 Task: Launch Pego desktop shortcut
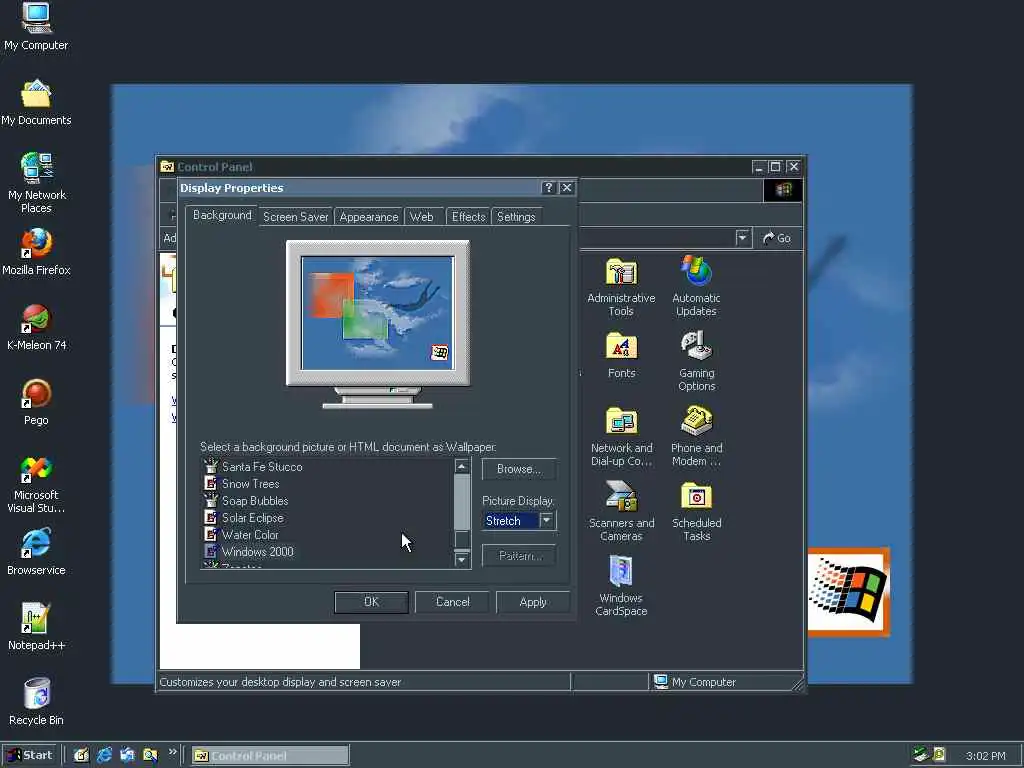coord(36,402)
